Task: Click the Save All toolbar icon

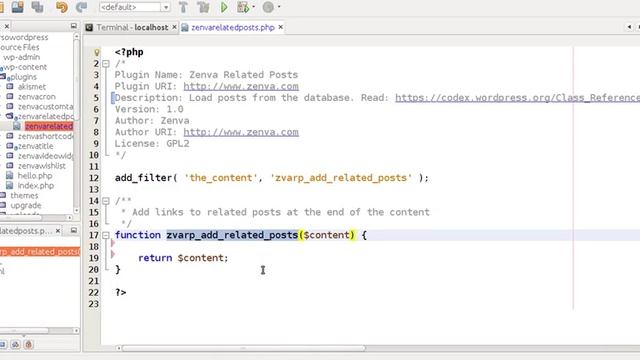Action: pyautogui.click(x=18, y=7)
